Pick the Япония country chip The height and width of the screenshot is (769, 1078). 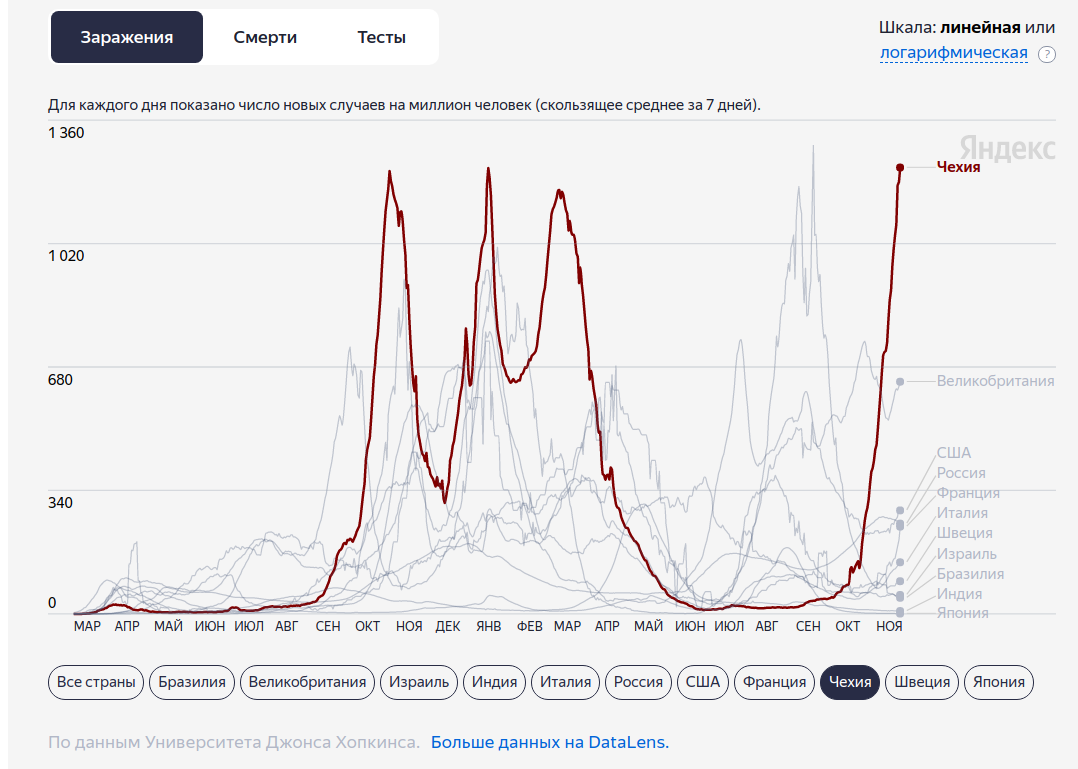[999, 682]
